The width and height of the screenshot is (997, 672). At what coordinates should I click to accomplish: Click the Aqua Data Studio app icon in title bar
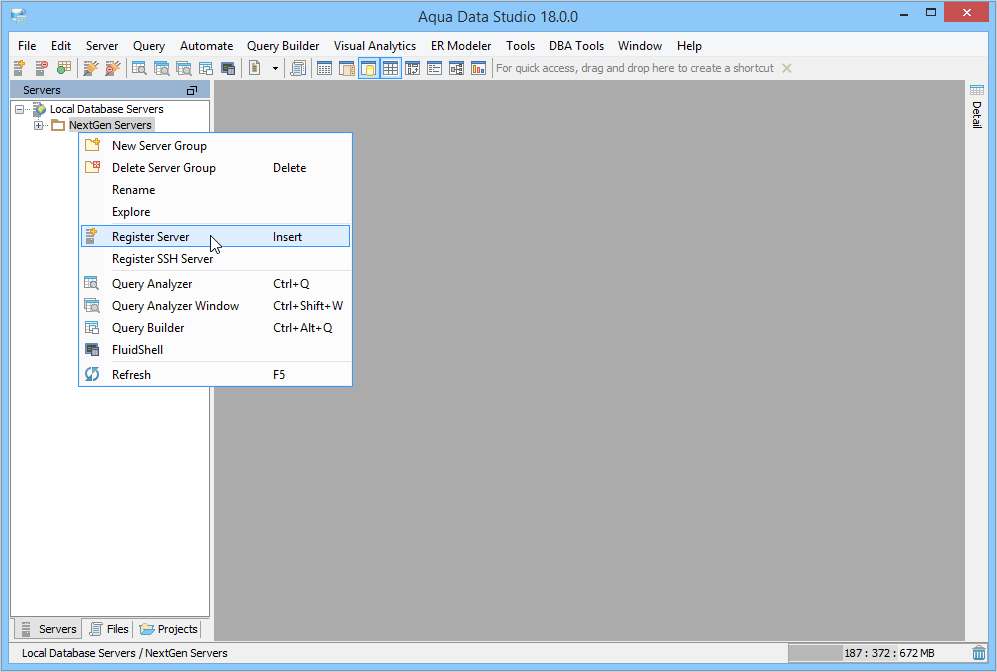point(19,16)
